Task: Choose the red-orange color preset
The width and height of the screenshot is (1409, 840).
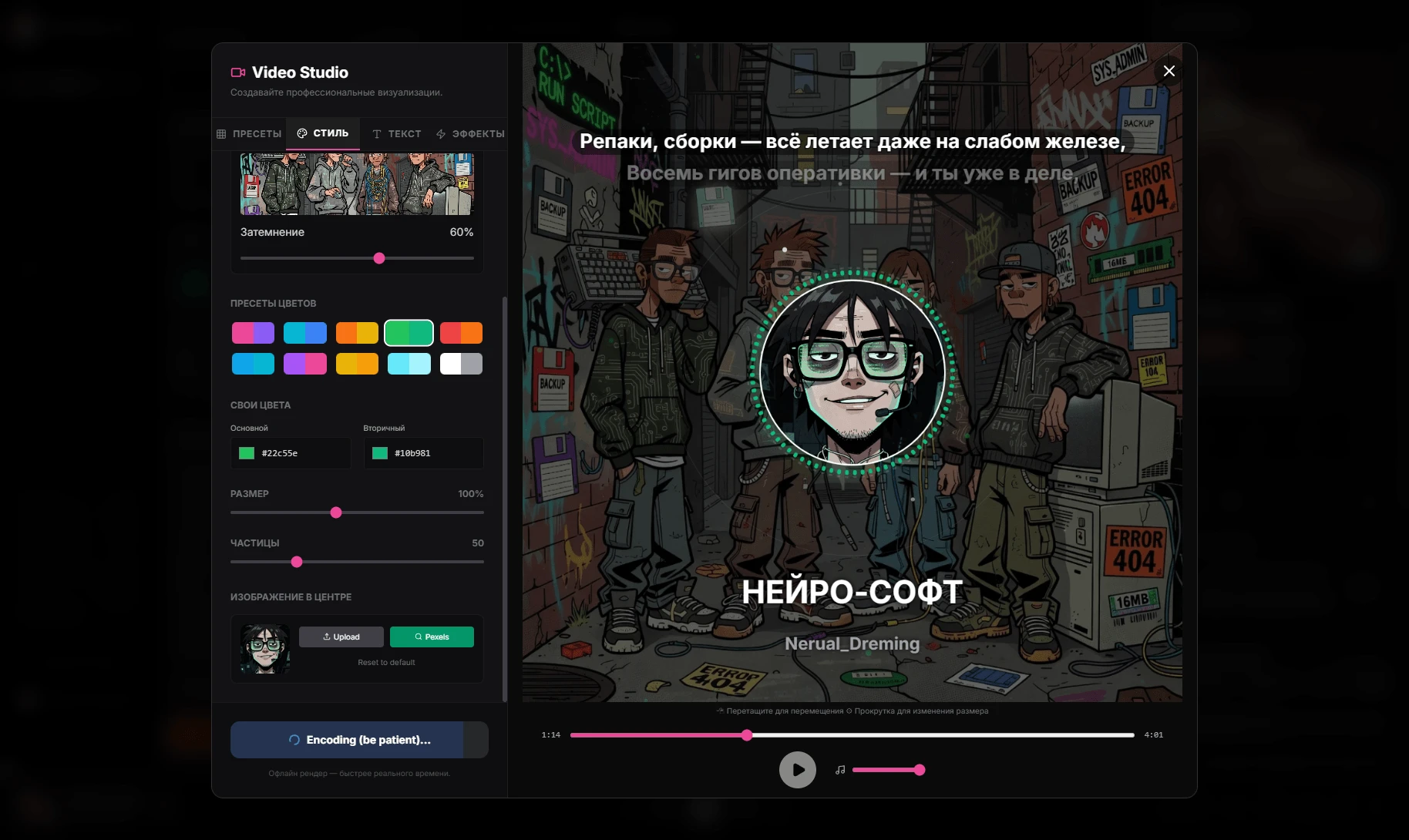Action: 461,333
